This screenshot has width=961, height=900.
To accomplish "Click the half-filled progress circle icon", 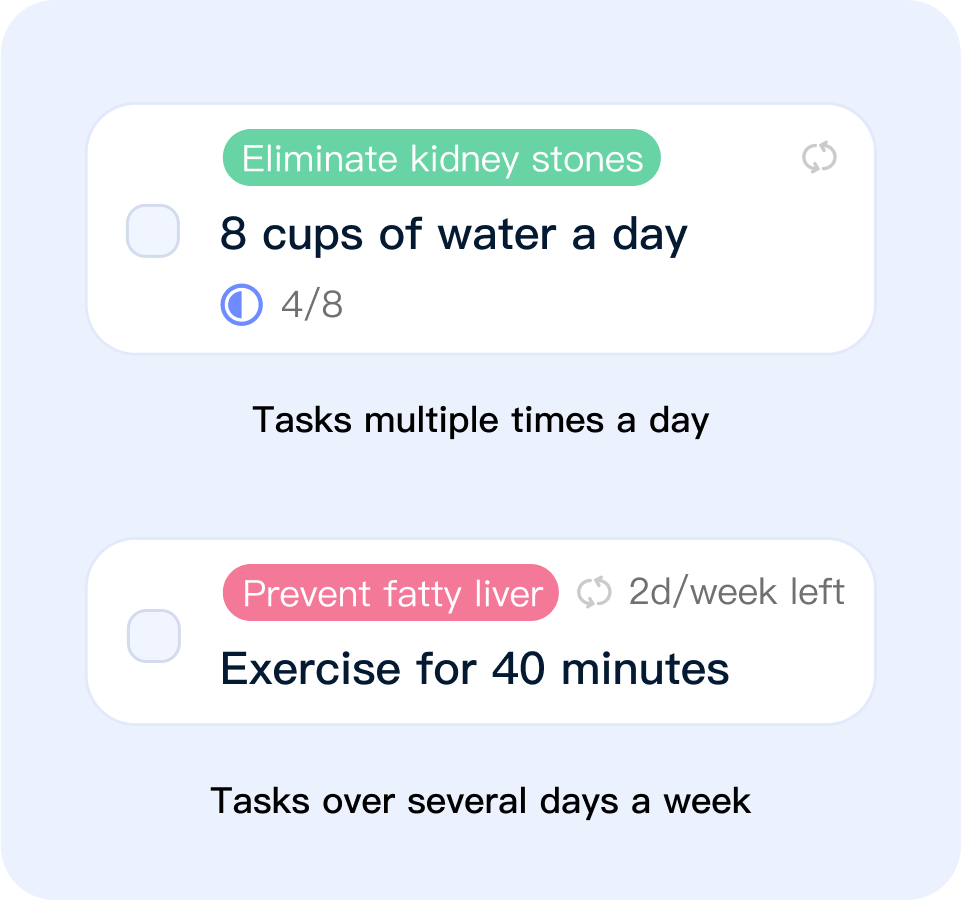I will tap(241, 305).
